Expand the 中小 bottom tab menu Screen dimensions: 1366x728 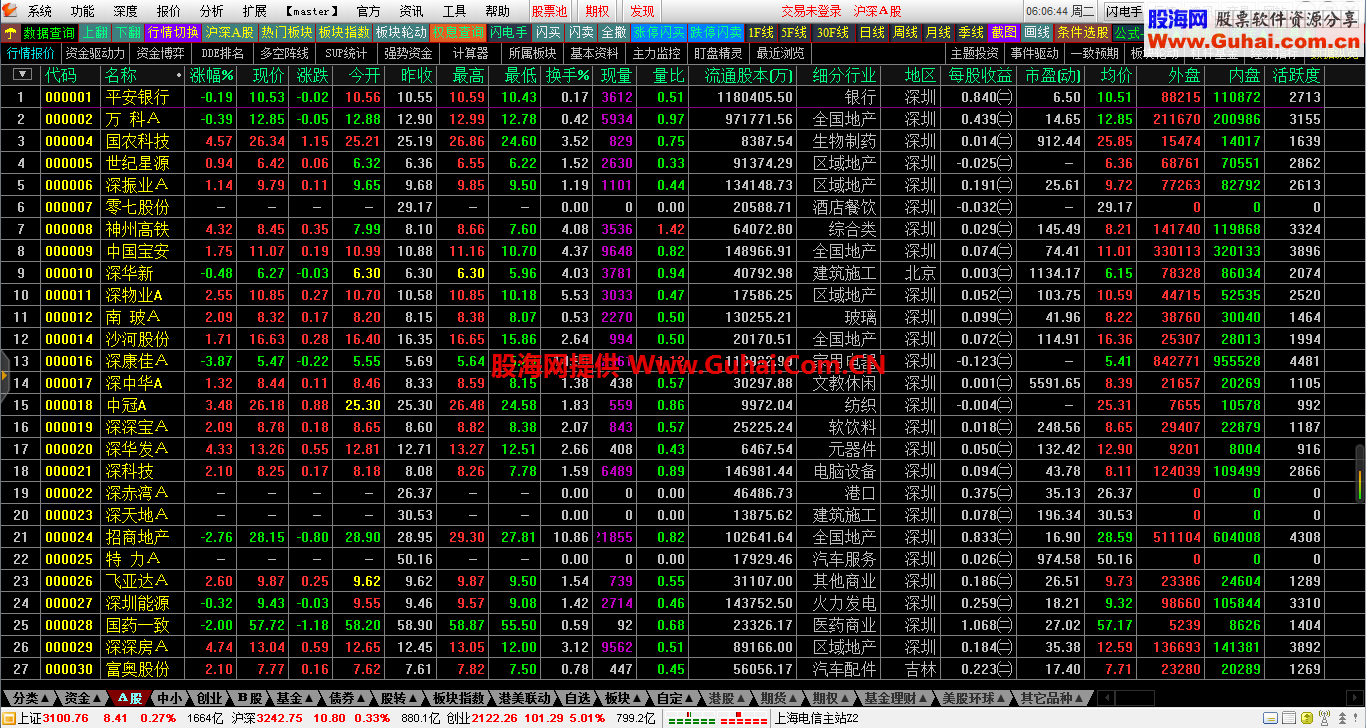[170, 698]
